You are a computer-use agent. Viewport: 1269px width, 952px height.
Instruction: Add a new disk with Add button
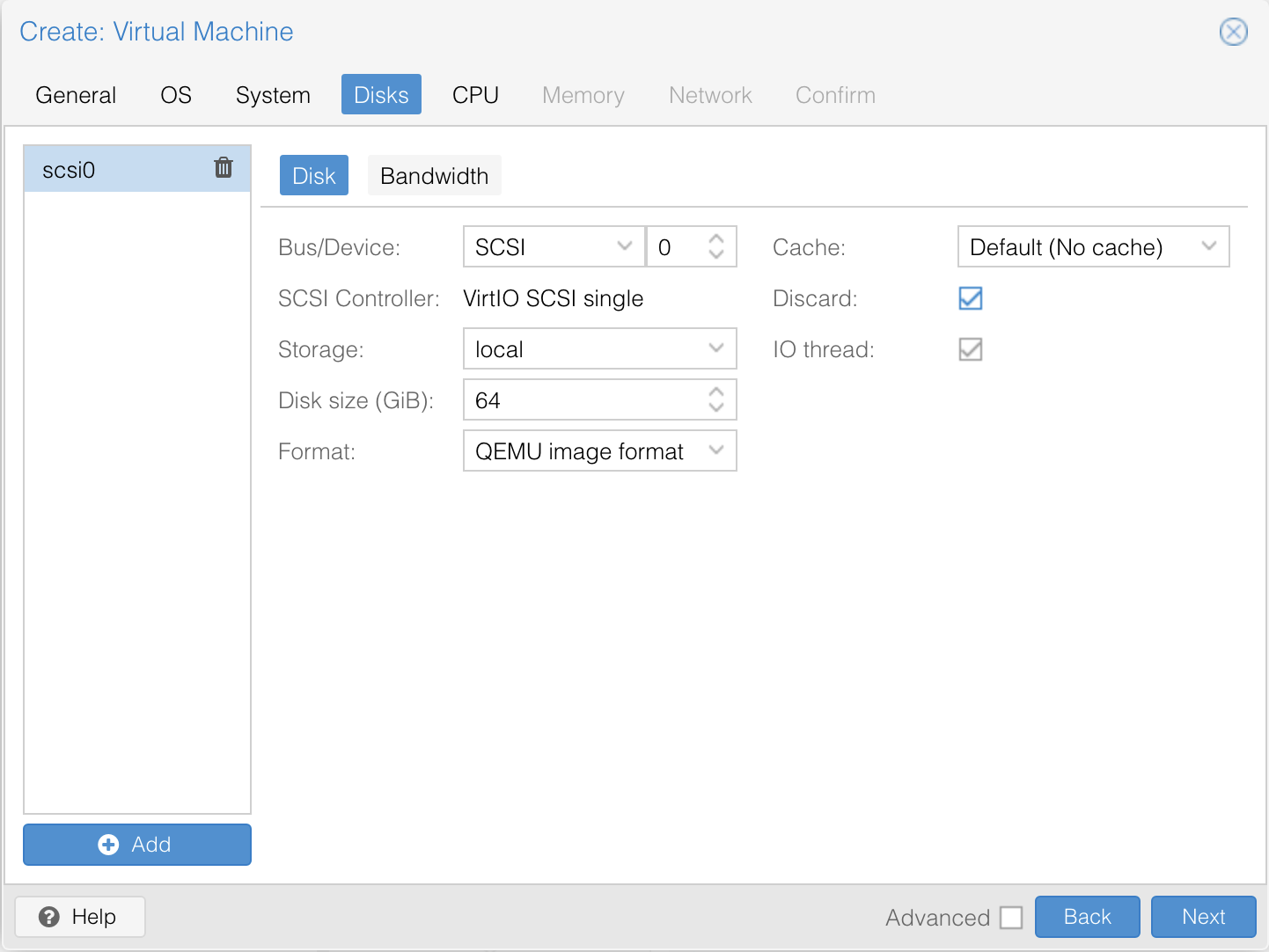tap(137, 845)
